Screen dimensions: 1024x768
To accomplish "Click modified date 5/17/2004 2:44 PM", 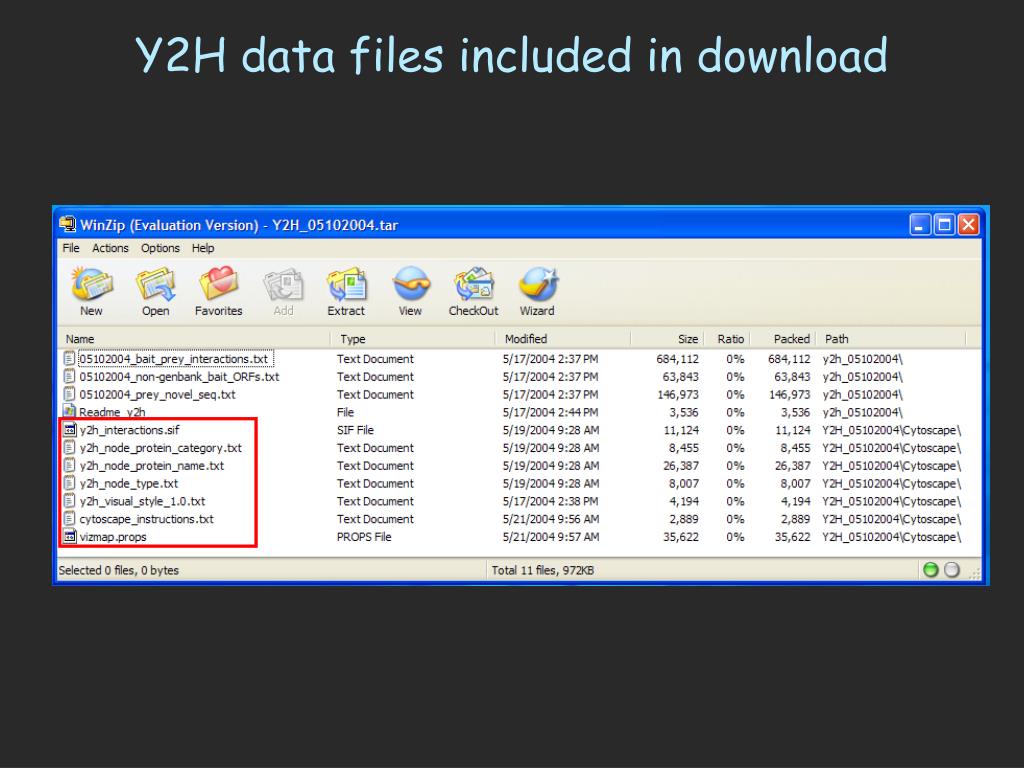I will (551, 412).
